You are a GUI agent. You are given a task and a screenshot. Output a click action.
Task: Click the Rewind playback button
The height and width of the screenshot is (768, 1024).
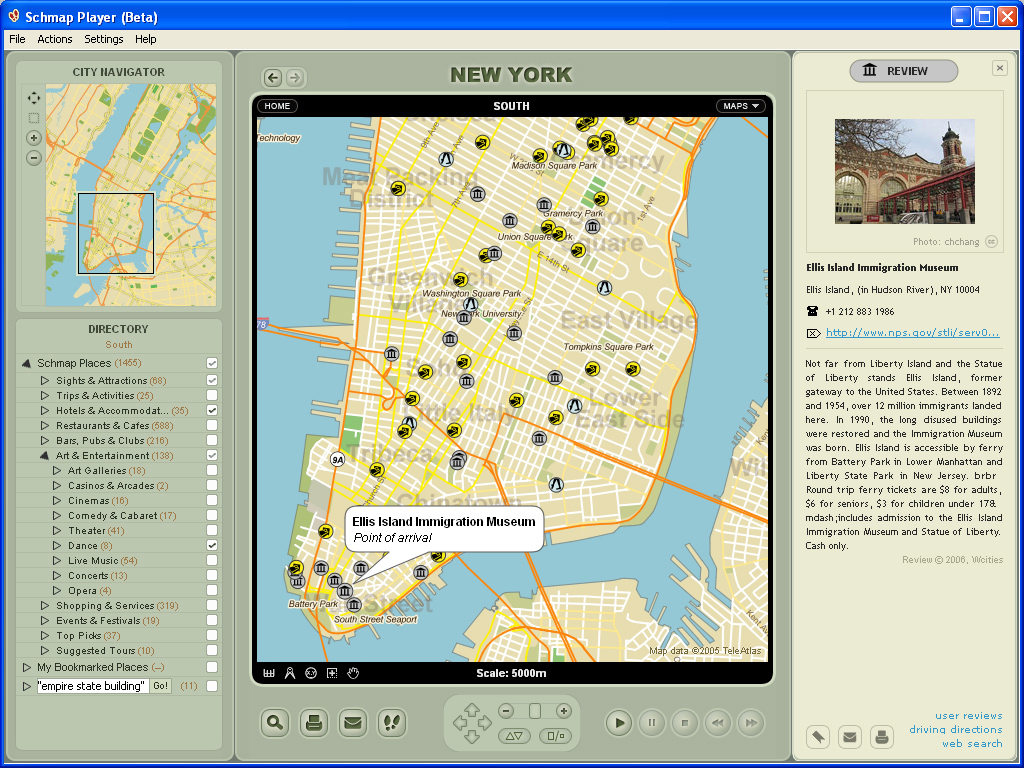coord(718,723)
